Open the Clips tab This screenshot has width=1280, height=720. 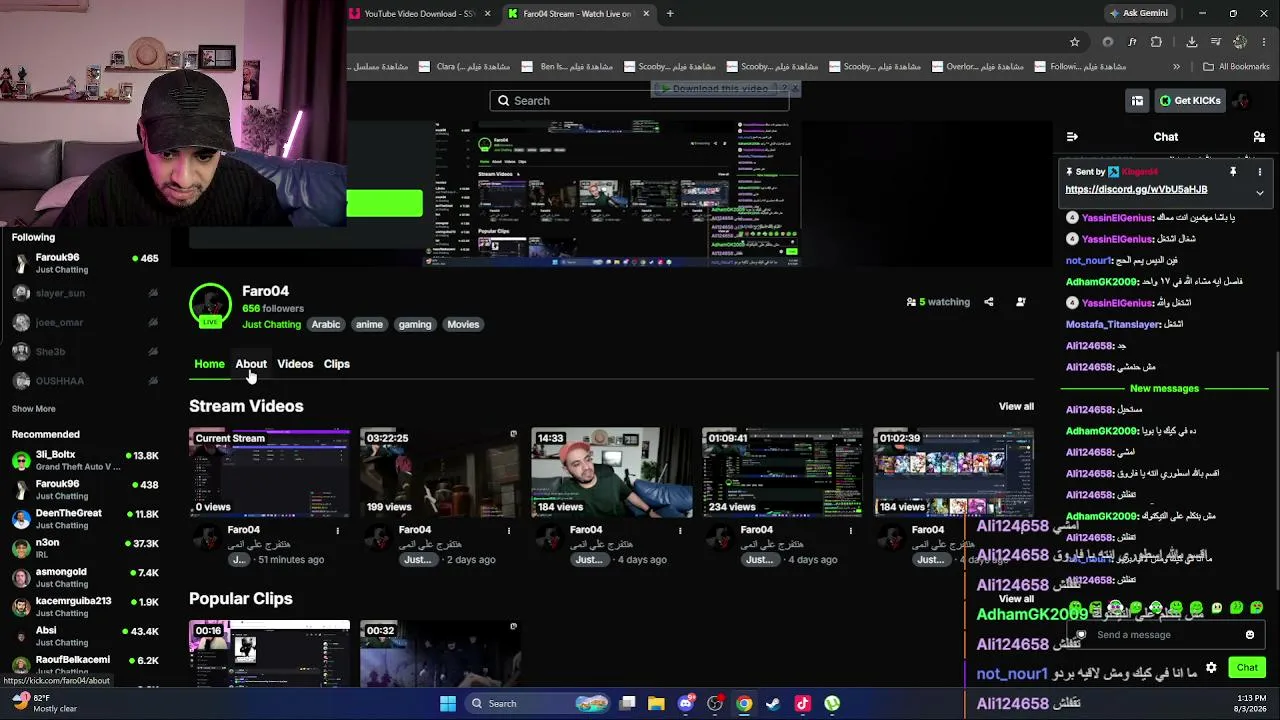coord(336,364)
